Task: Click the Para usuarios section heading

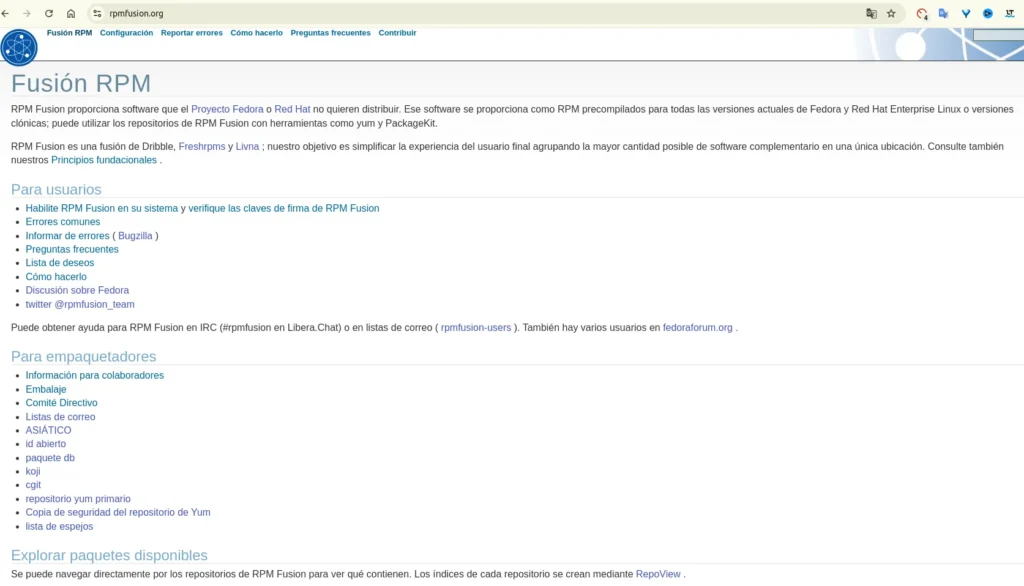Action: point(56,189)
